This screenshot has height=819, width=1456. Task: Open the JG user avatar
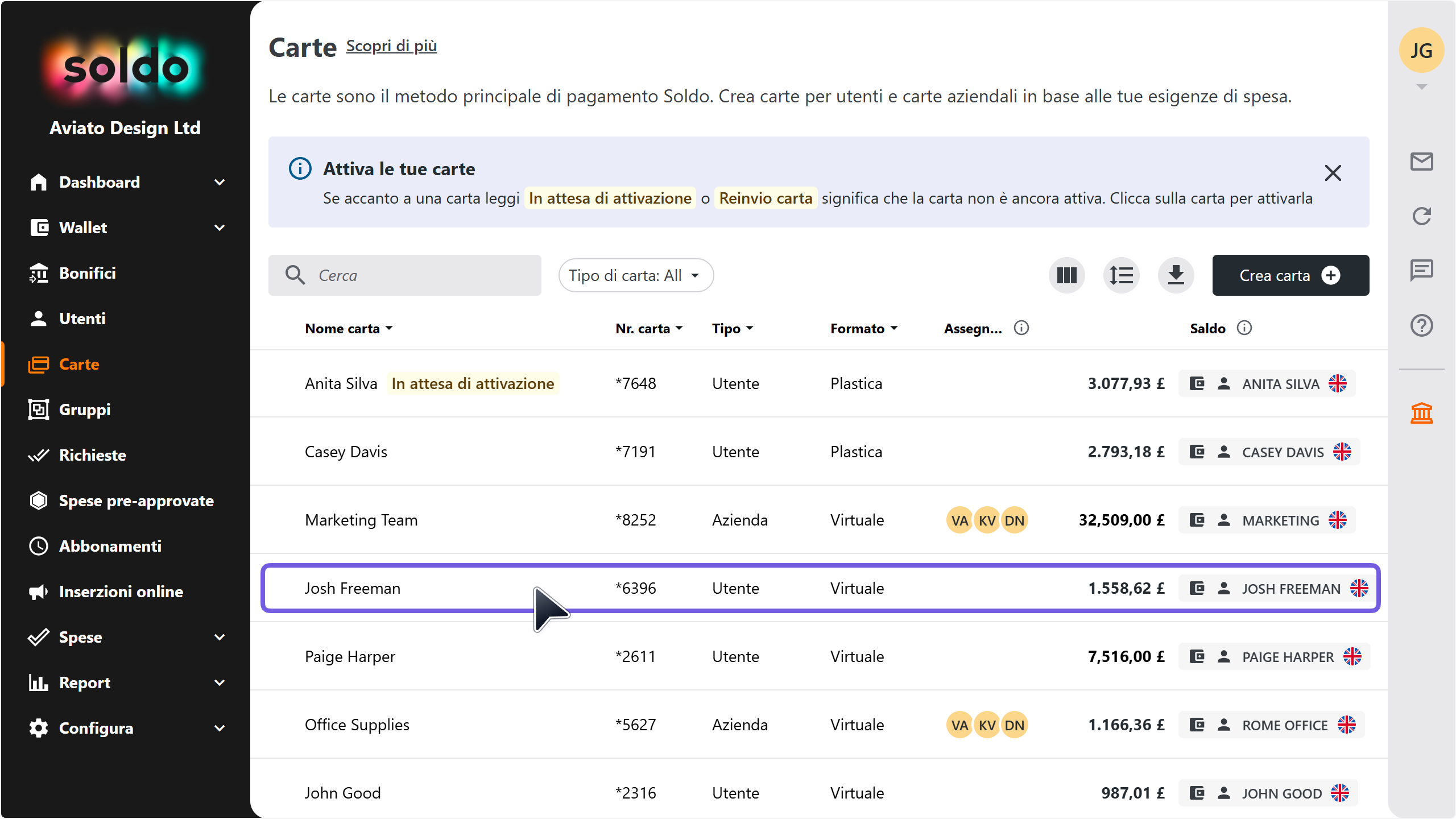coord(1421,51)
